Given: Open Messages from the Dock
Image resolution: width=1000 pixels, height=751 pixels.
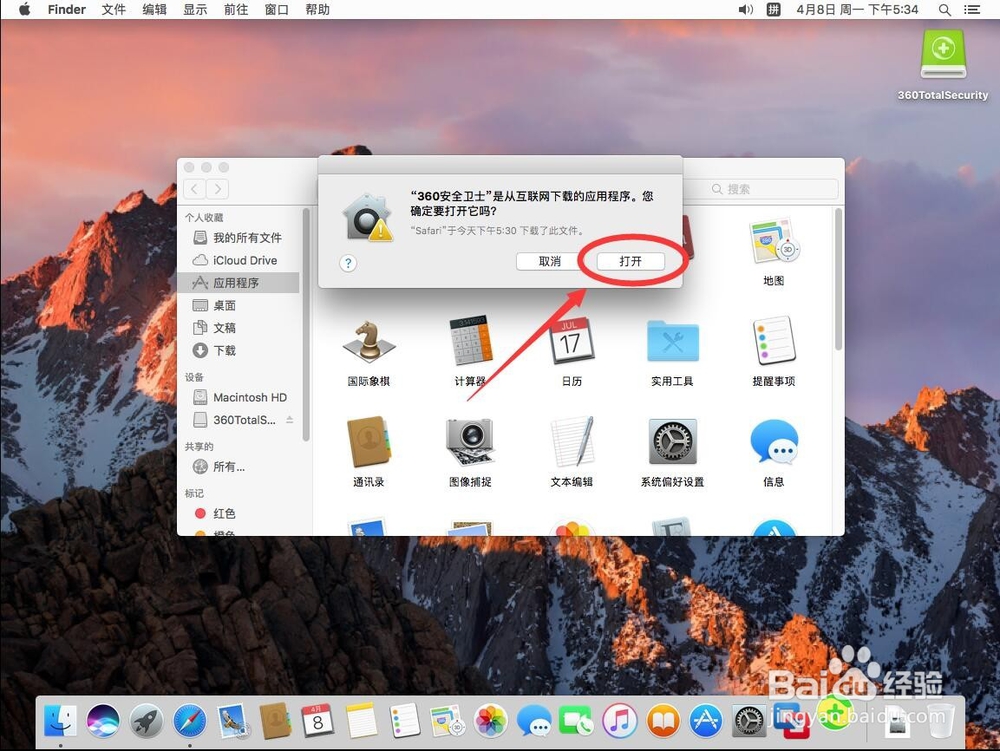Looking at the screenshot, I should click(x=534, y=720).
